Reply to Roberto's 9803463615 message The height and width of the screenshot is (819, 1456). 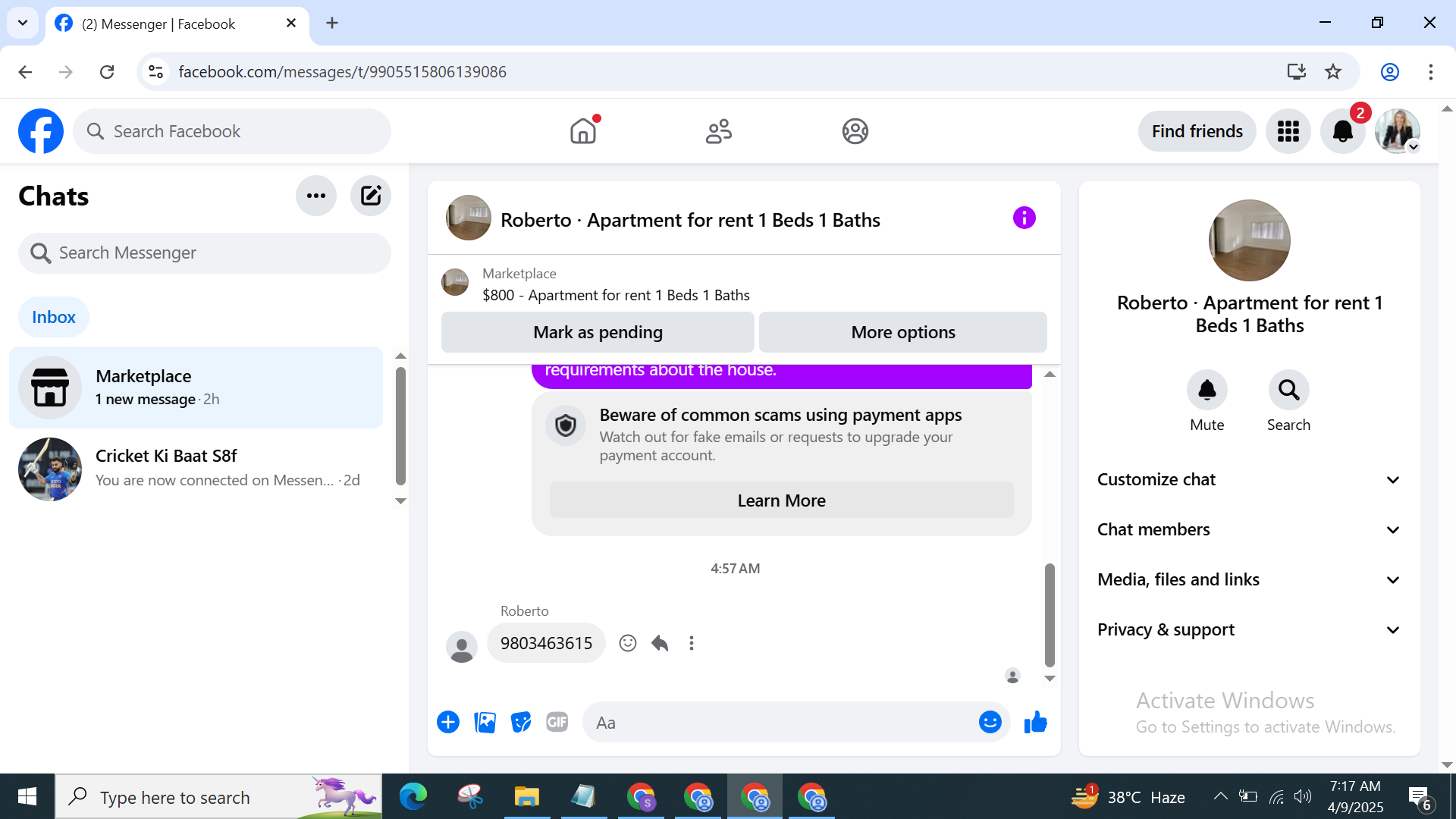[660, 643]
